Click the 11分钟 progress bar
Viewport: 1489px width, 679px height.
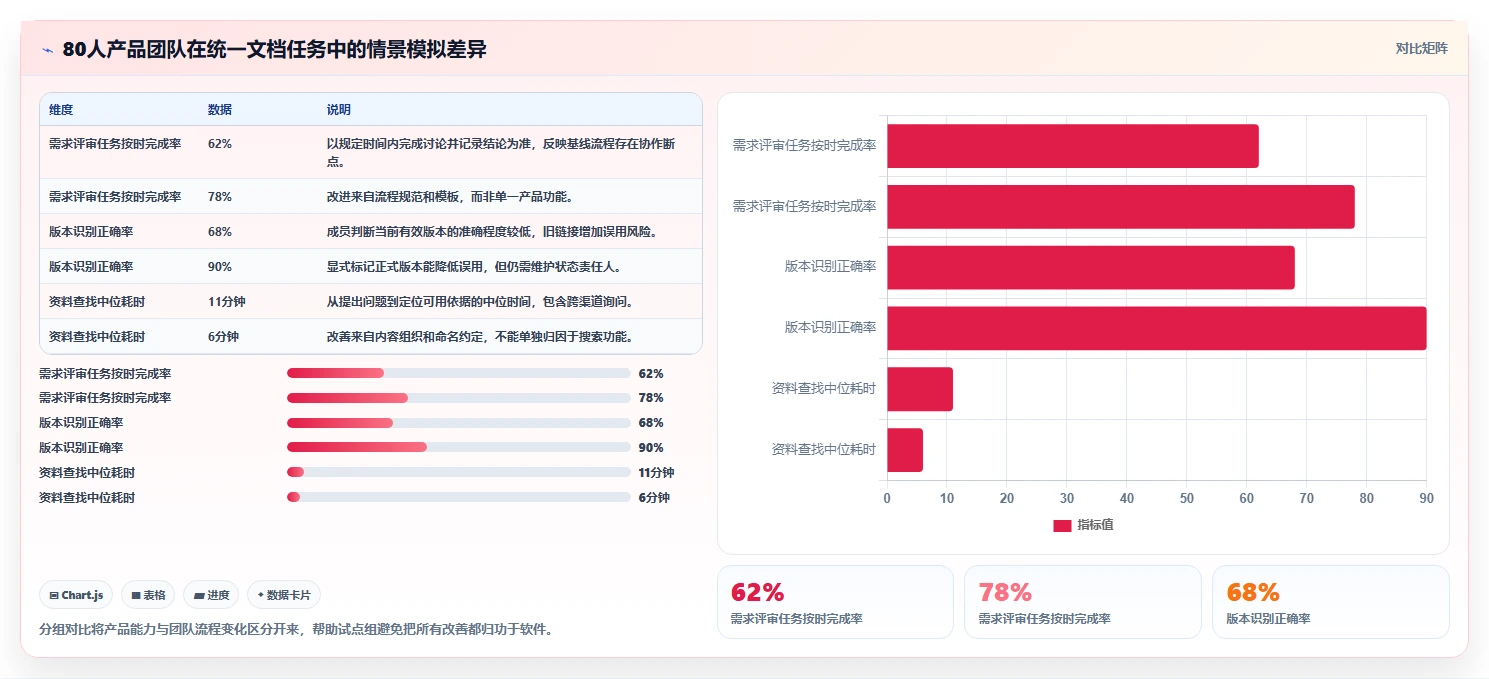tap(459, 472)
